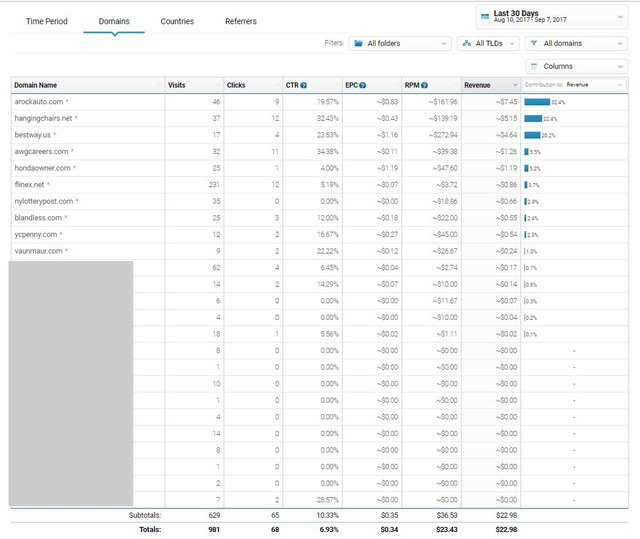
Task: Click the ~$0.55 revenue for blandless.com
Action: pyautogui.click(x=507, y=218)
